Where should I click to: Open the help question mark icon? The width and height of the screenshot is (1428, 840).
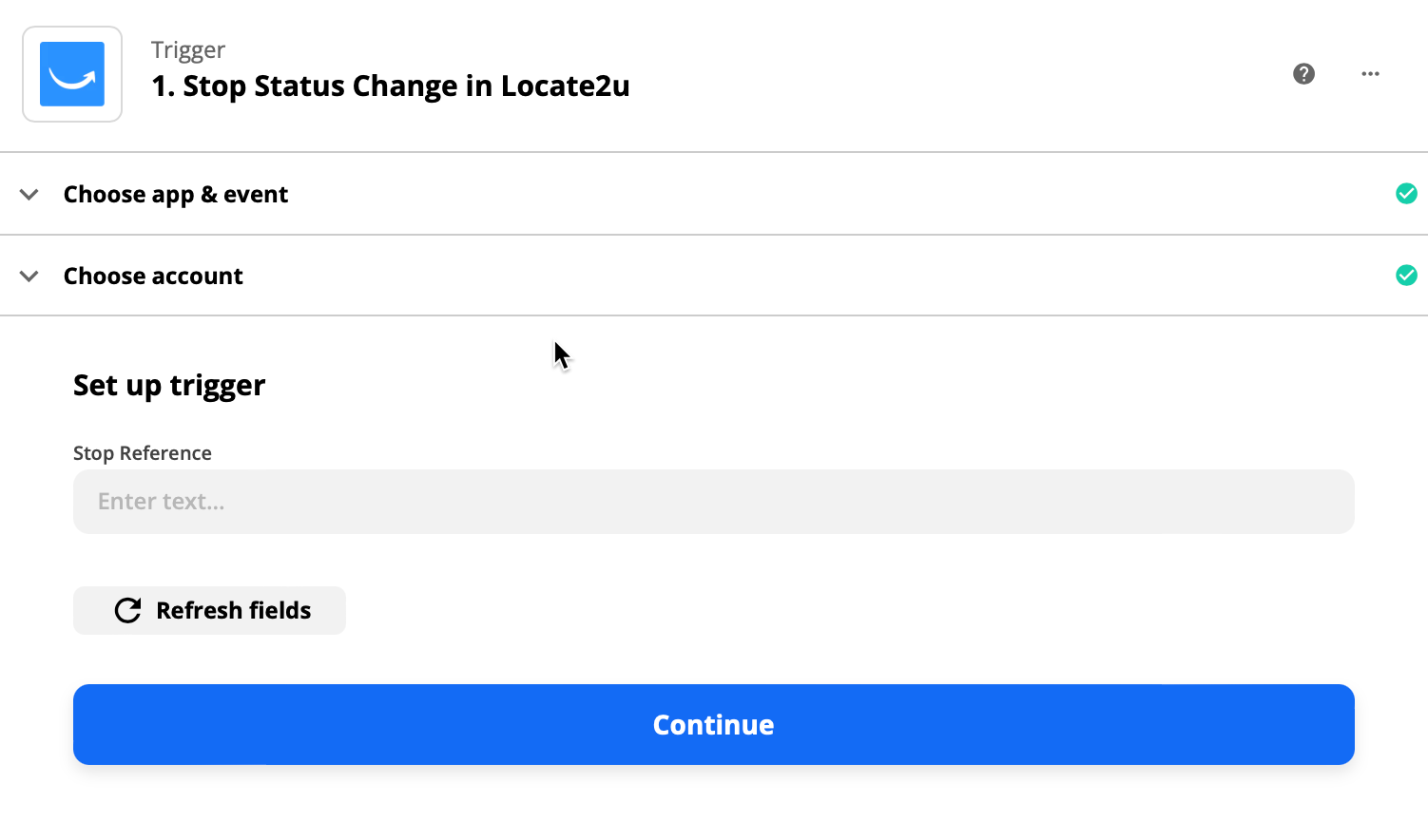pyautogui.click(x=1303, y=73)
